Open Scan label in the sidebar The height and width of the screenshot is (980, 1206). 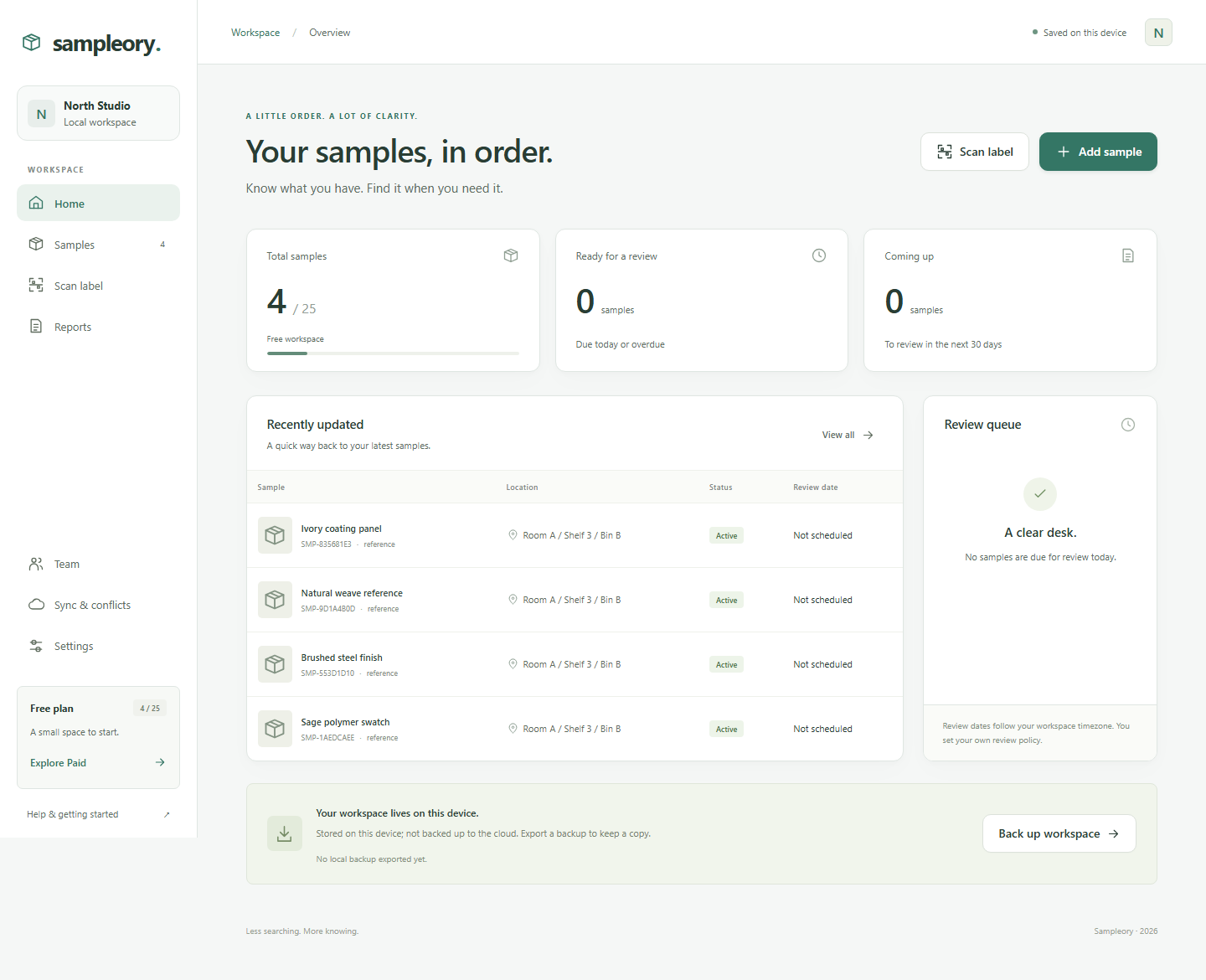tap(98, 285)
